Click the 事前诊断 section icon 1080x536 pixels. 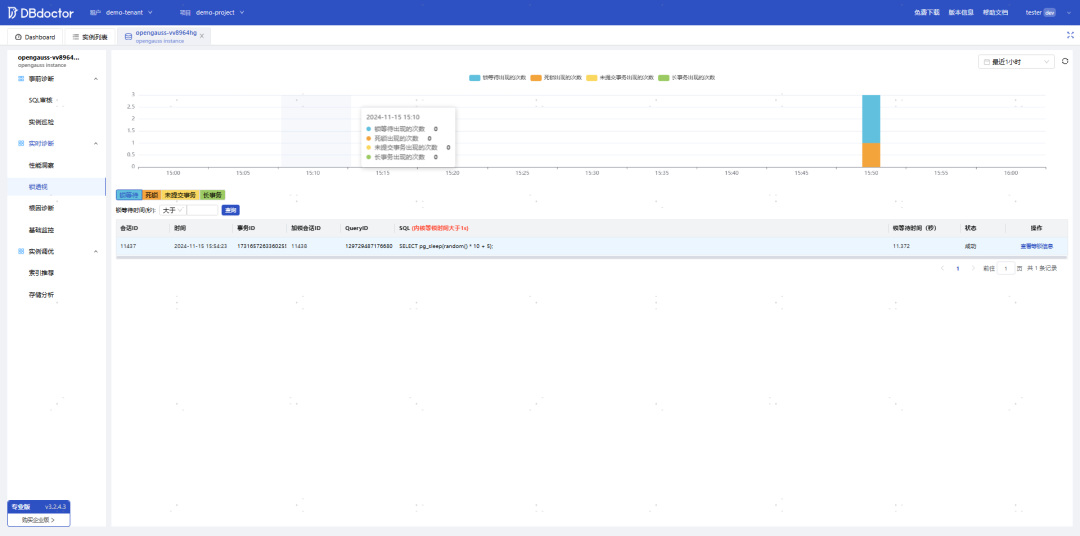(x=21, y=79)
